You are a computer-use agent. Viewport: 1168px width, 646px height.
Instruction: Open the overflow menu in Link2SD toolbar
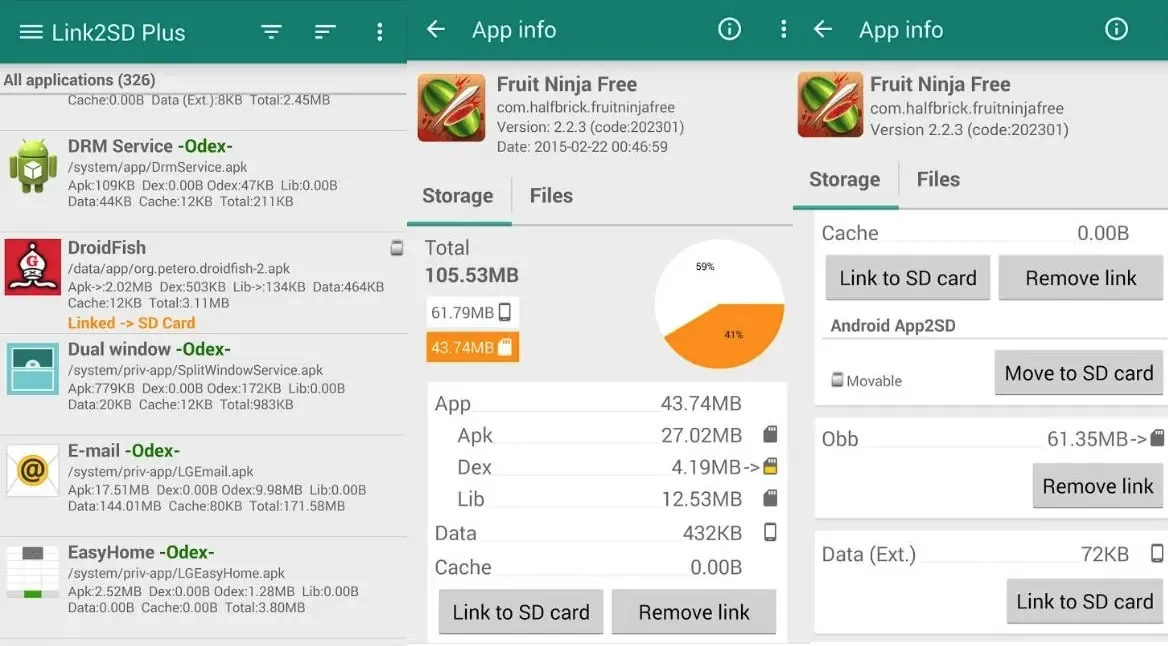pyautogui.click(x=379, y=32)
